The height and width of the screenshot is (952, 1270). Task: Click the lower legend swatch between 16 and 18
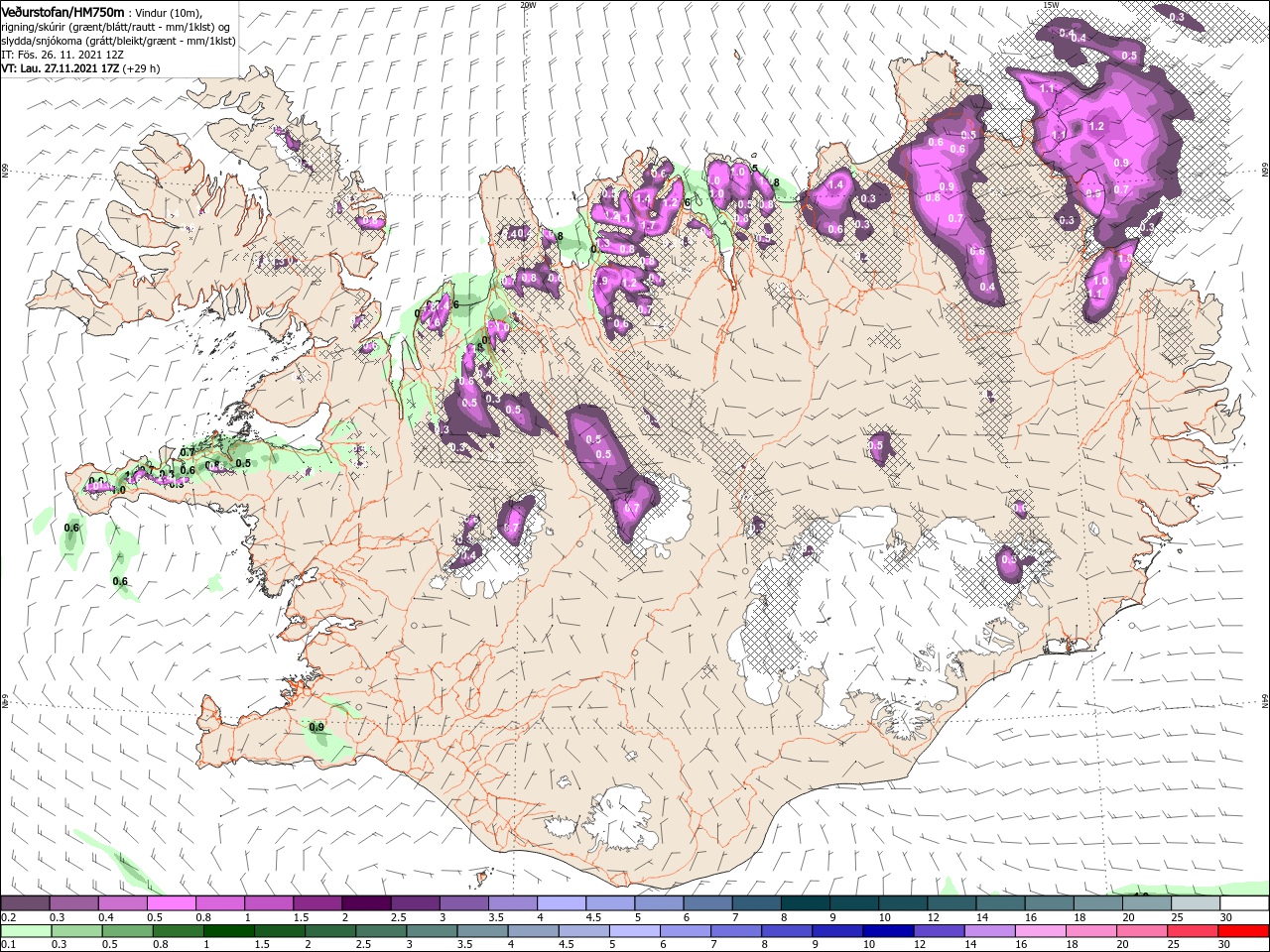tap(1043, 930)
